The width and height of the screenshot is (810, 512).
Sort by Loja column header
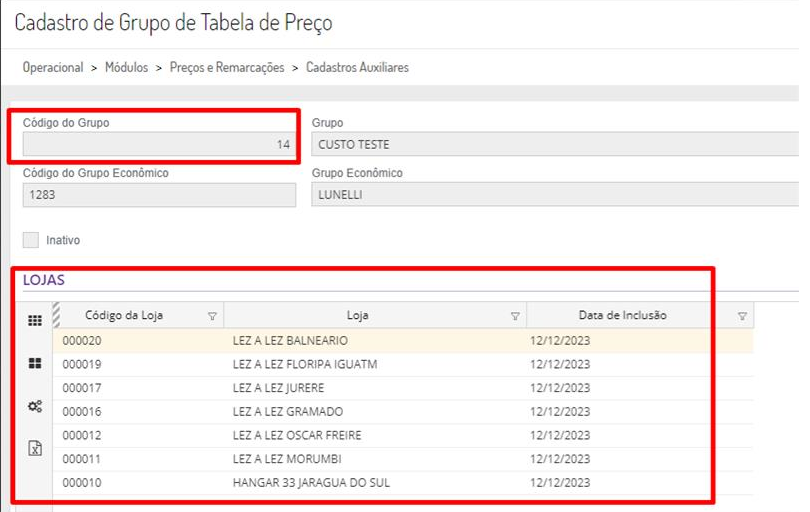pos(357,316)
